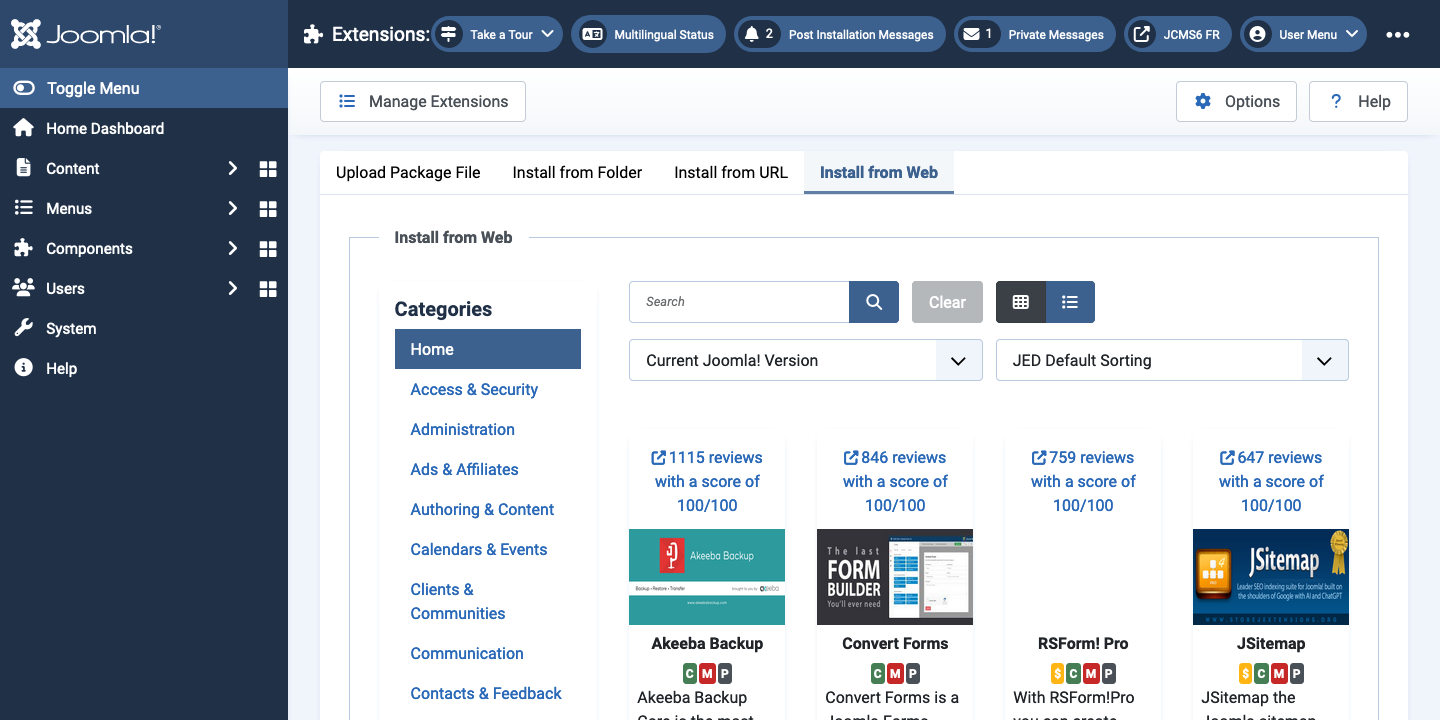Select the Home category
Image resolution: width=1440 pixels, height=720 pixels.
coord(488,349)
